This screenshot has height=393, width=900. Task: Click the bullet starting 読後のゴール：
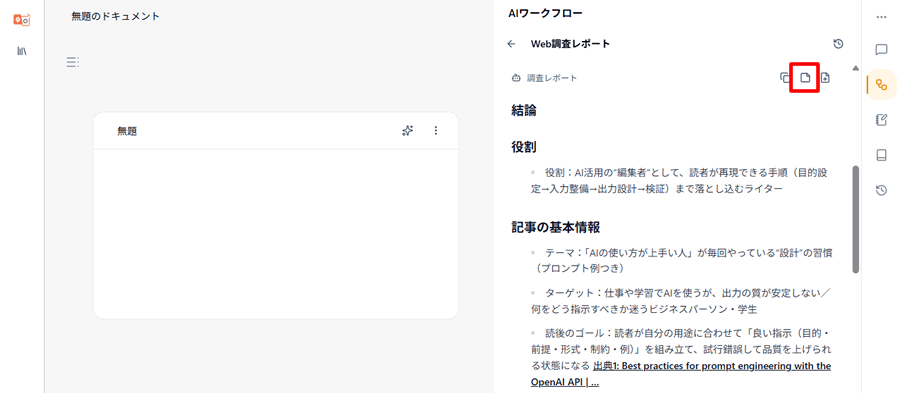[681, 357]
